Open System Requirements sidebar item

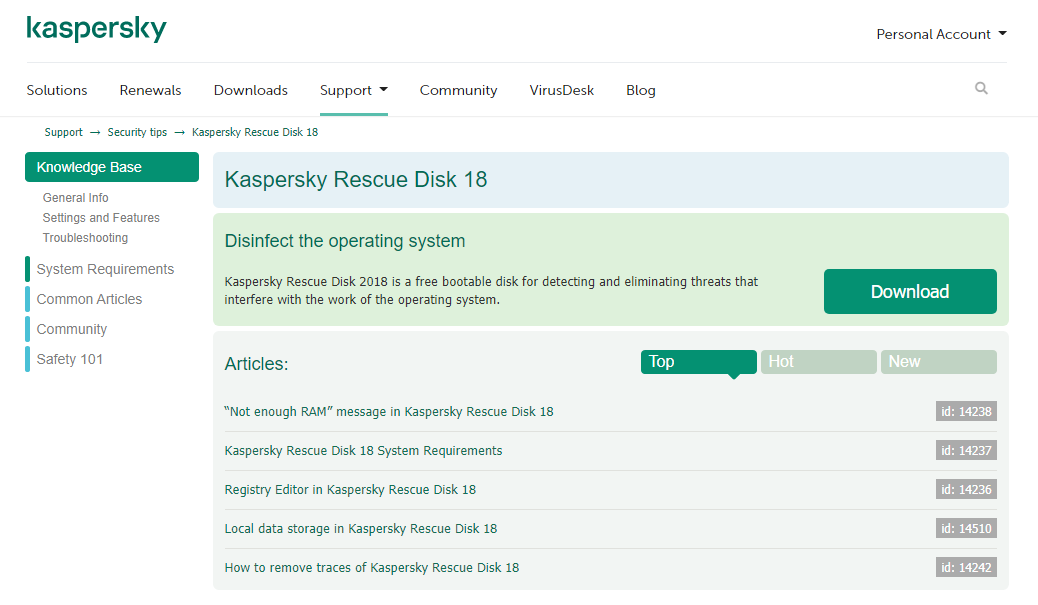coord(105,269)
